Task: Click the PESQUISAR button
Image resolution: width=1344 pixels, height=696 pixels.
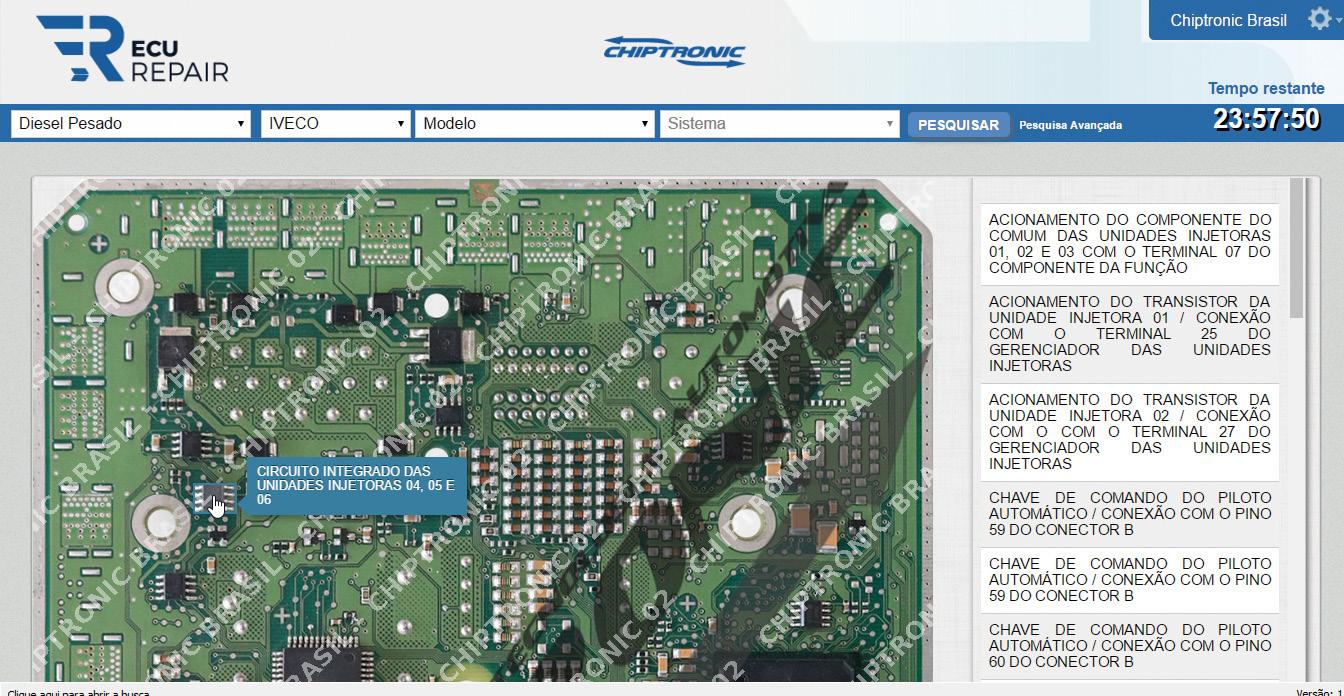Action: click(958, 125)
